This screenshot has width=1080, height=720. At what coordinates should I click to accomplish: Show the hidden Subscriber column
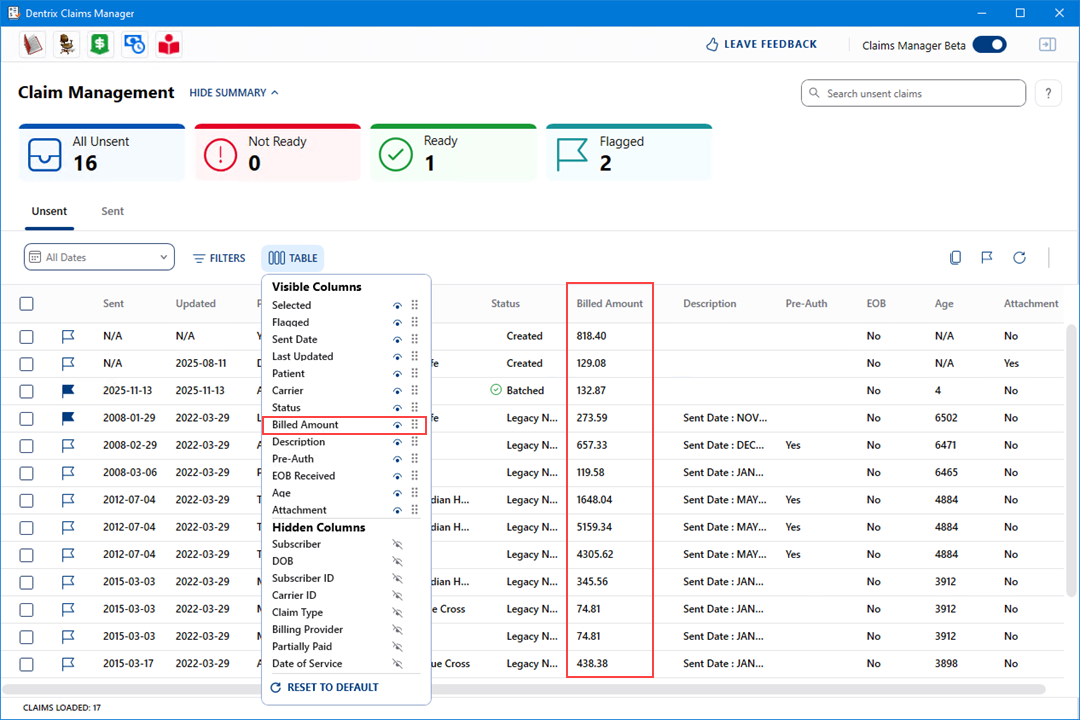(x=397, y=545)
